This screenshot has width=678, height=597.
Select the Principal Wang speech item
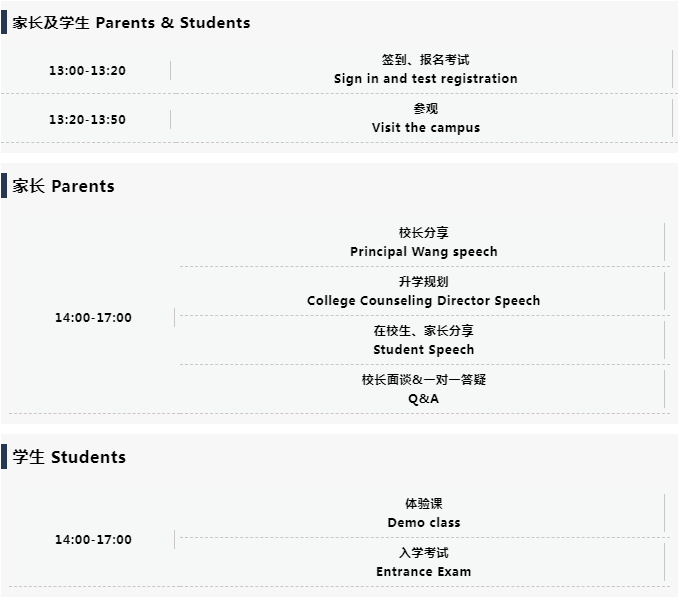[424, 252]
